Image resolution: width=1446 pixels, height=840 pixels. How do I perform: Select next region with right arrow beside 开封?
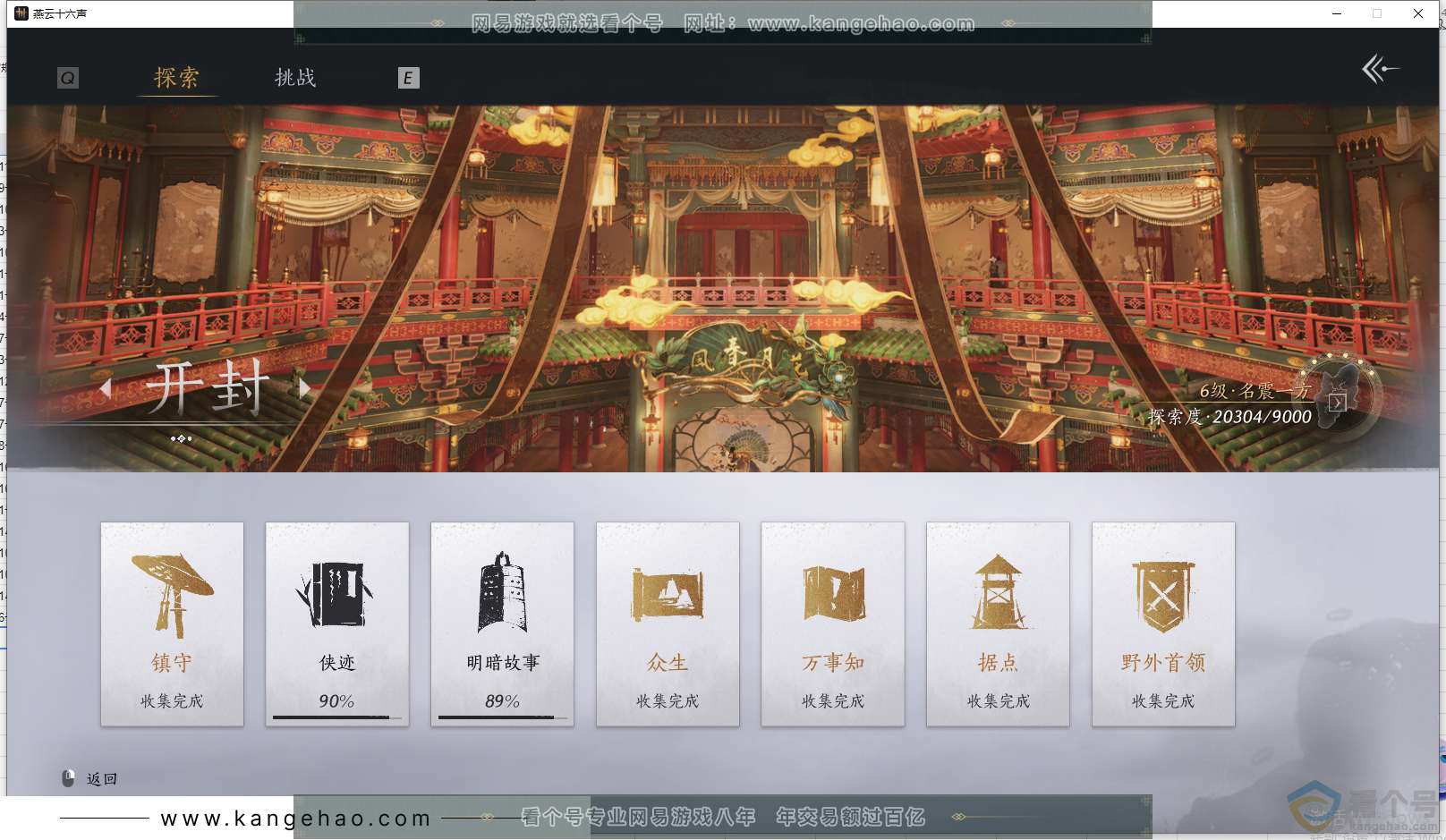[305, 388]
